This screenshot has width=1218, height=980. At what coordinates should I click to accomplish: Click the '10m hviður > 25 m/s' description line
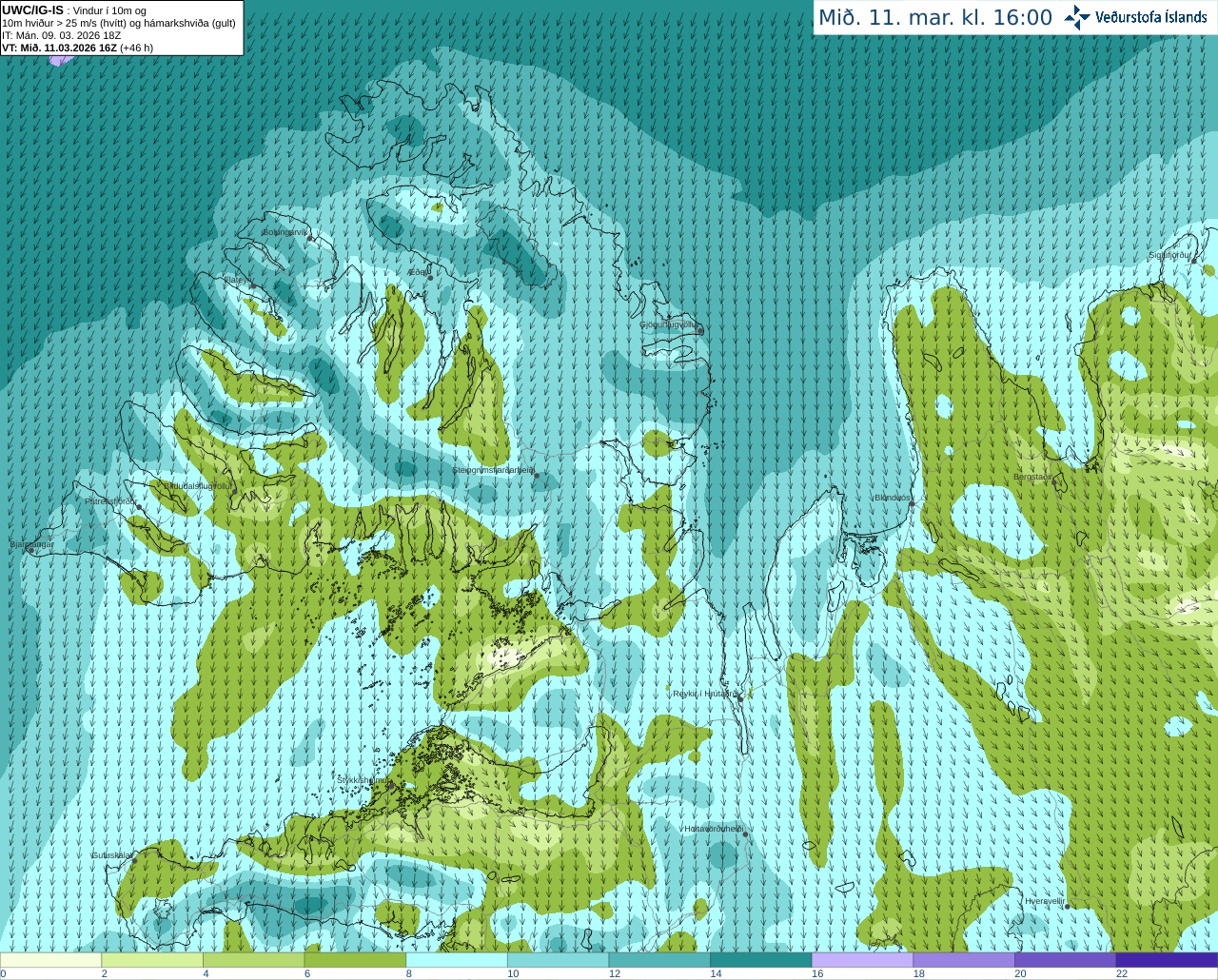pyautogui.click(x=119, y=23)
